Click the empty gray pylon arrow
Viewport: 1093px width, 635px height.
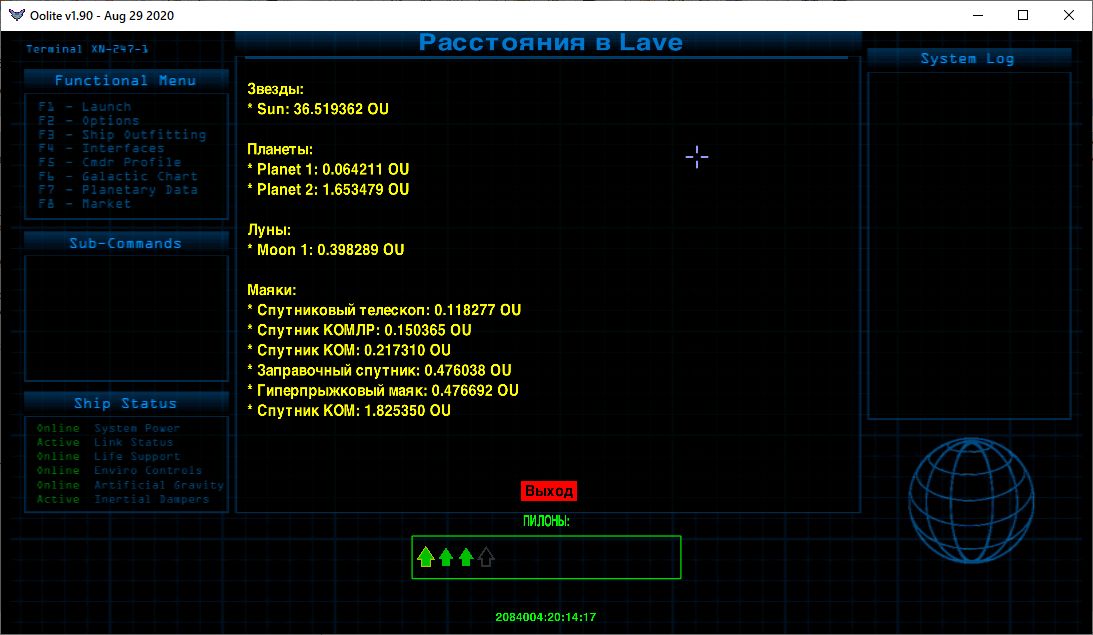[486, 557]
